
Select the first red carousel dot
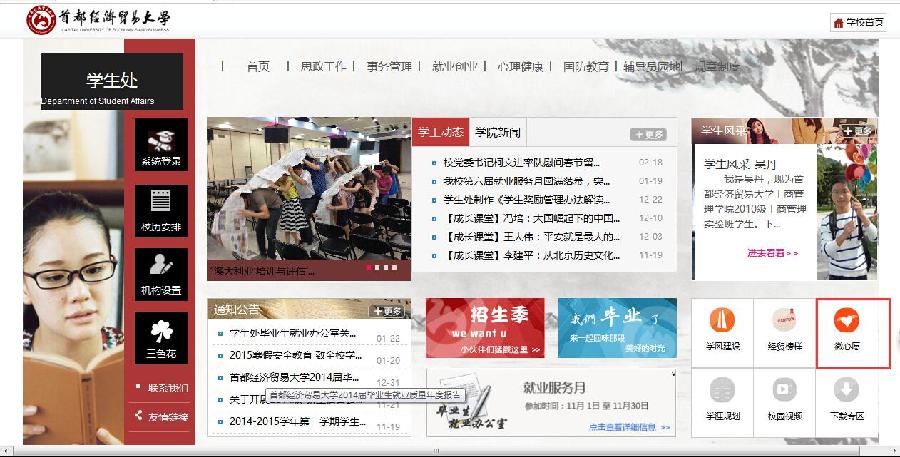tap(368, 268)
